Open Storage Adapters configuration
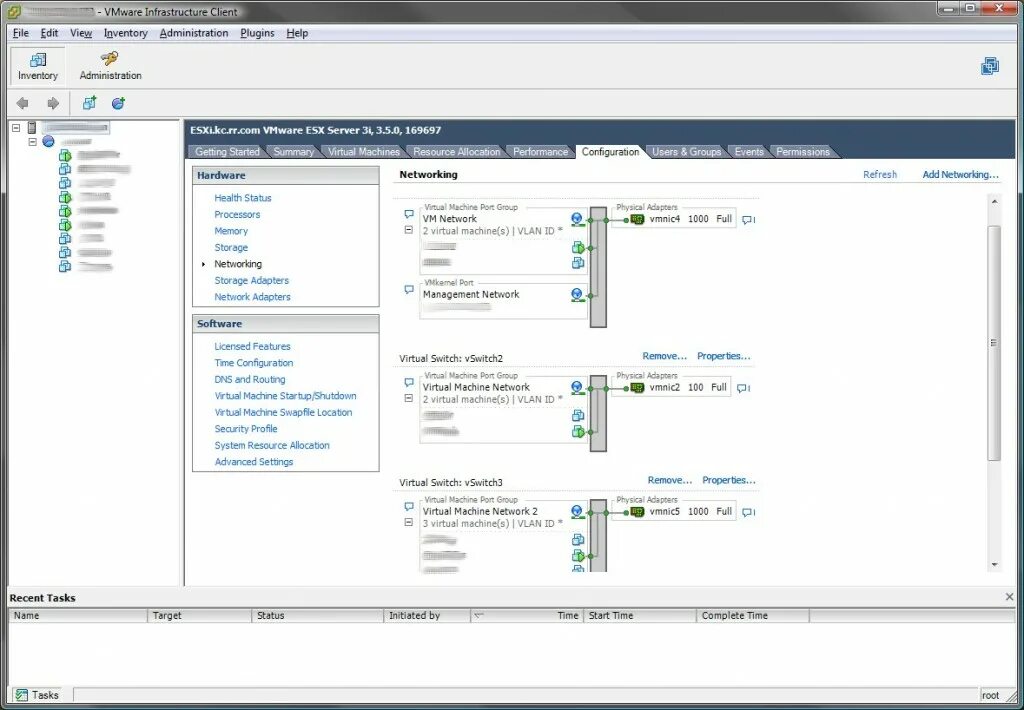 (251, 280)
